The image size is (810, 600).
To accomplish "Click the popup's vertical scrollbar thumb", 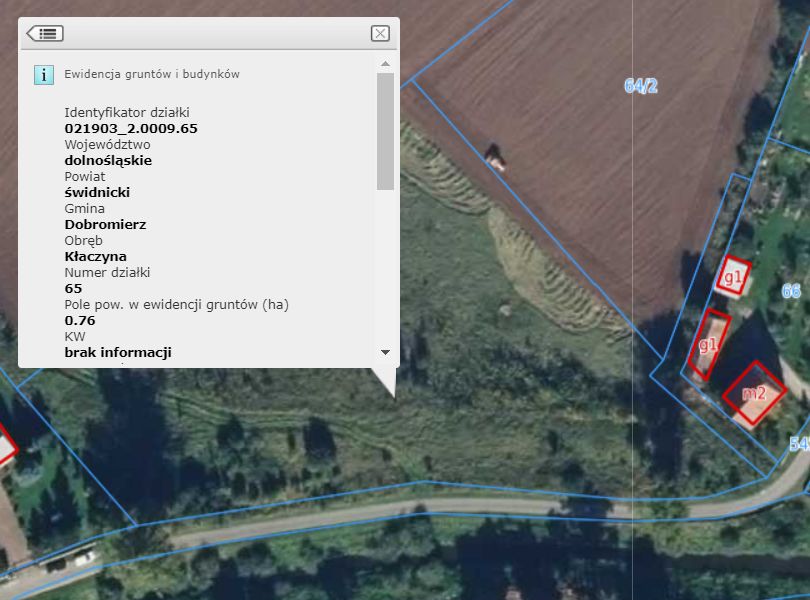I will [385, 131].
